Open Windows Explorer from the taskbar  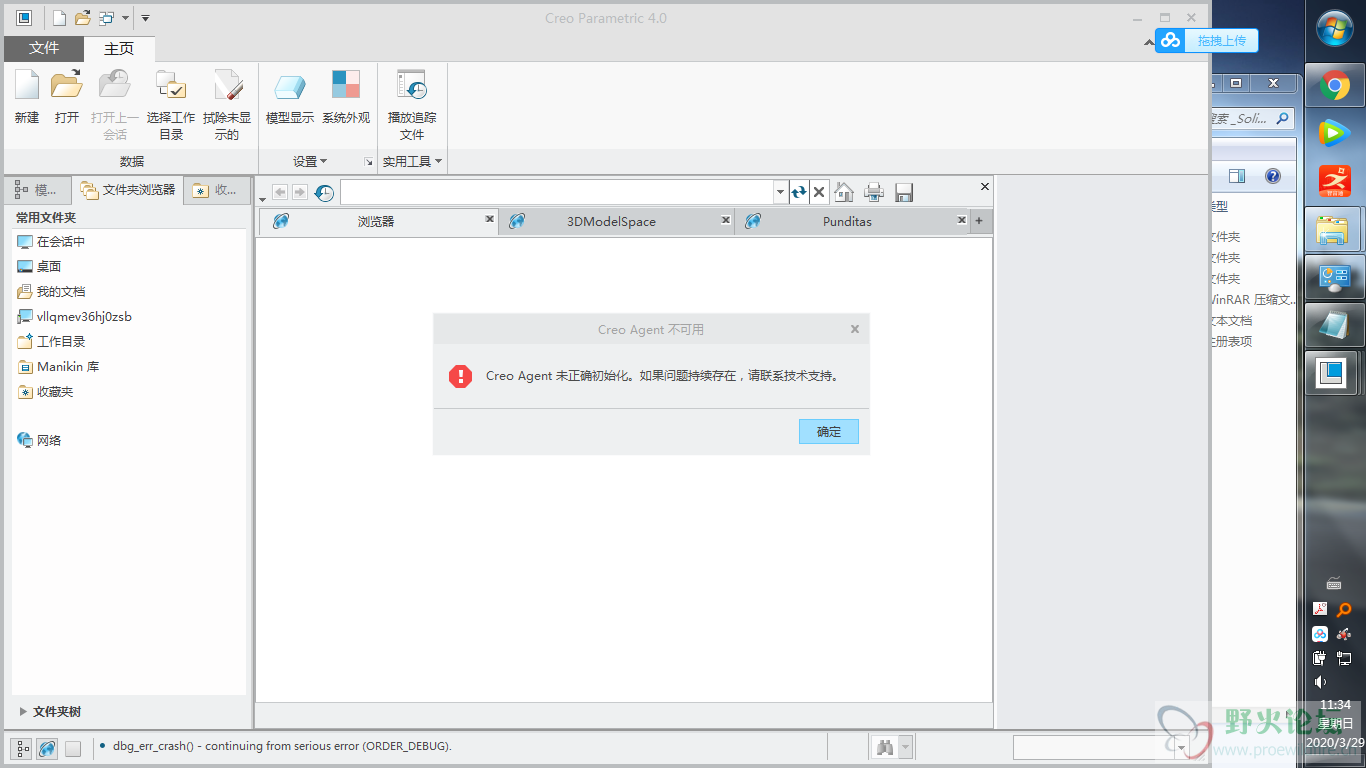click(x=1334, y=230)
